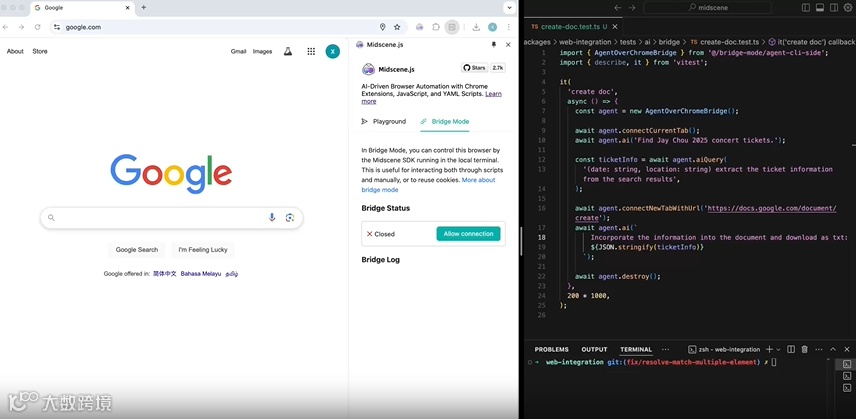Split the terminal

[x=790, y=350]
